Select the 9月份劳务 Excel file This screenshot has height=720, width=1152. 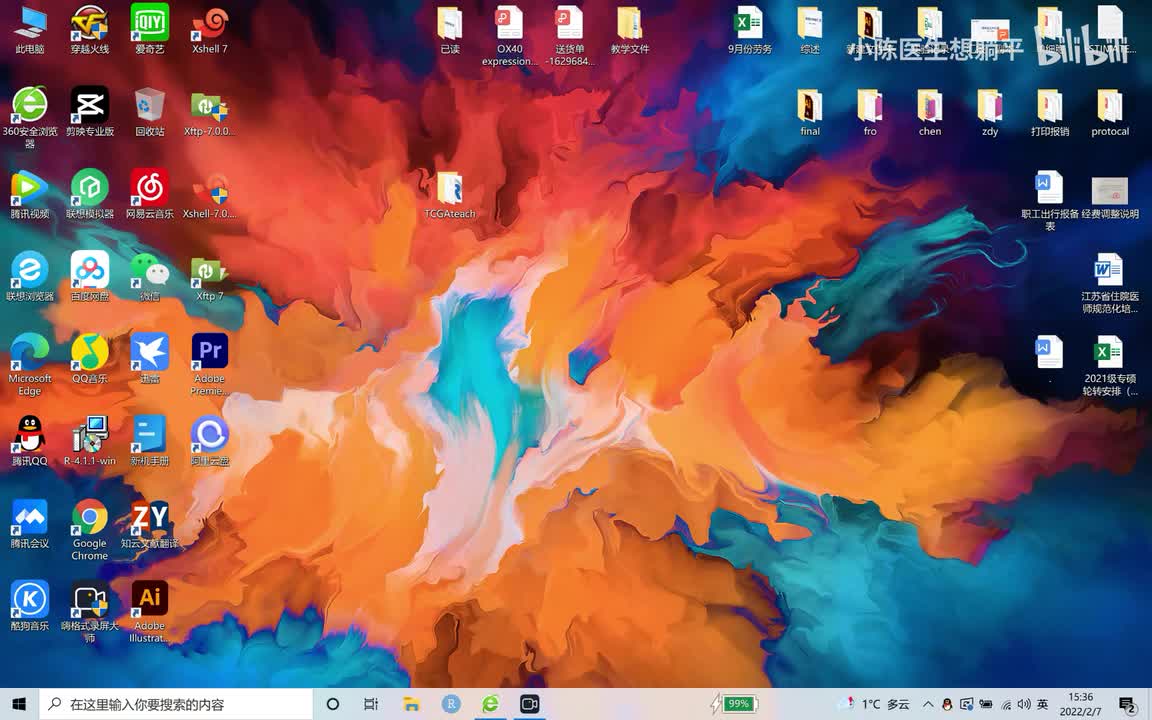[749, 29]
